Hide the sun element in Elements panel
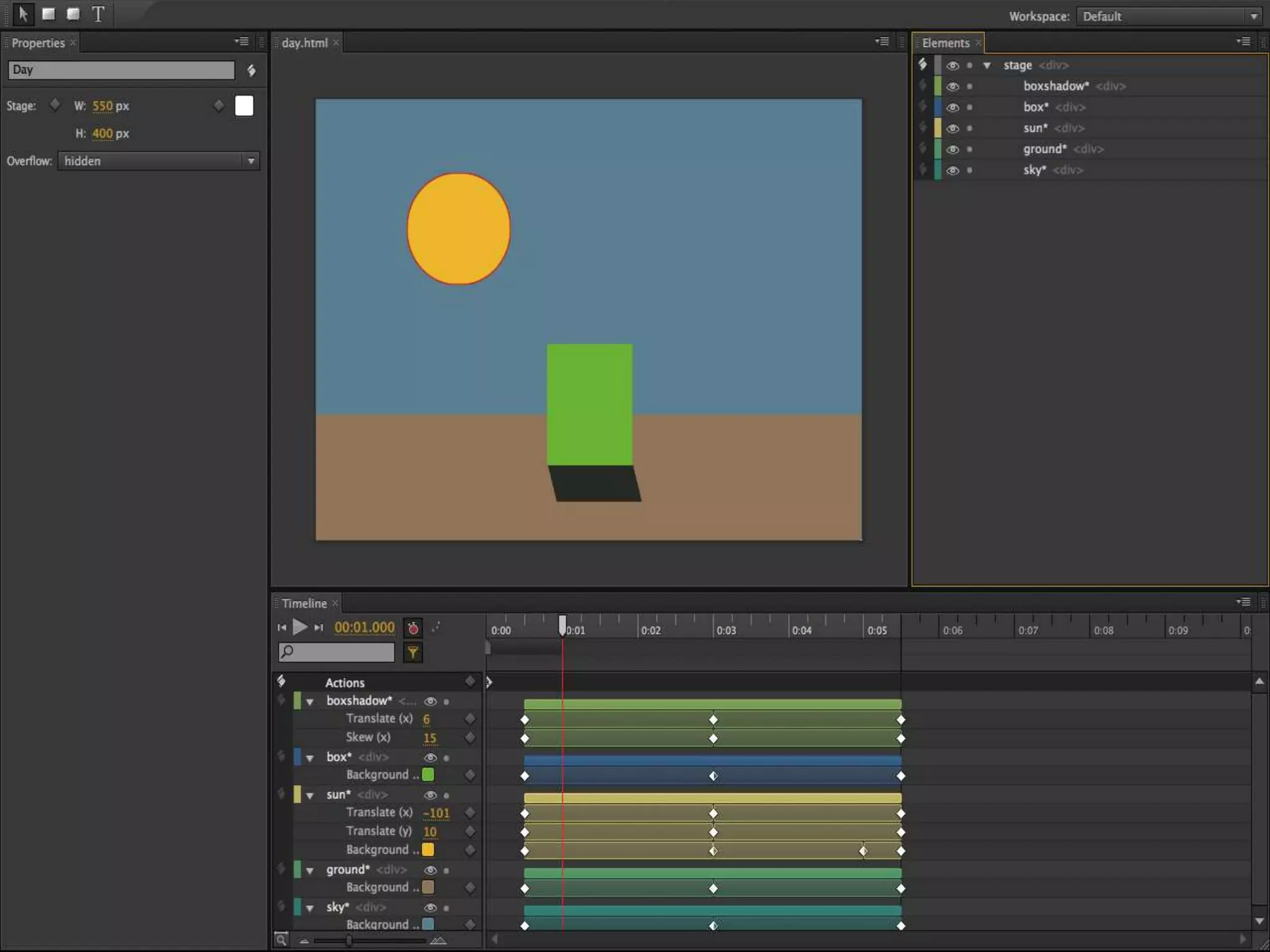This screenshot has width=1270, height=952. [x=952, y=128]
